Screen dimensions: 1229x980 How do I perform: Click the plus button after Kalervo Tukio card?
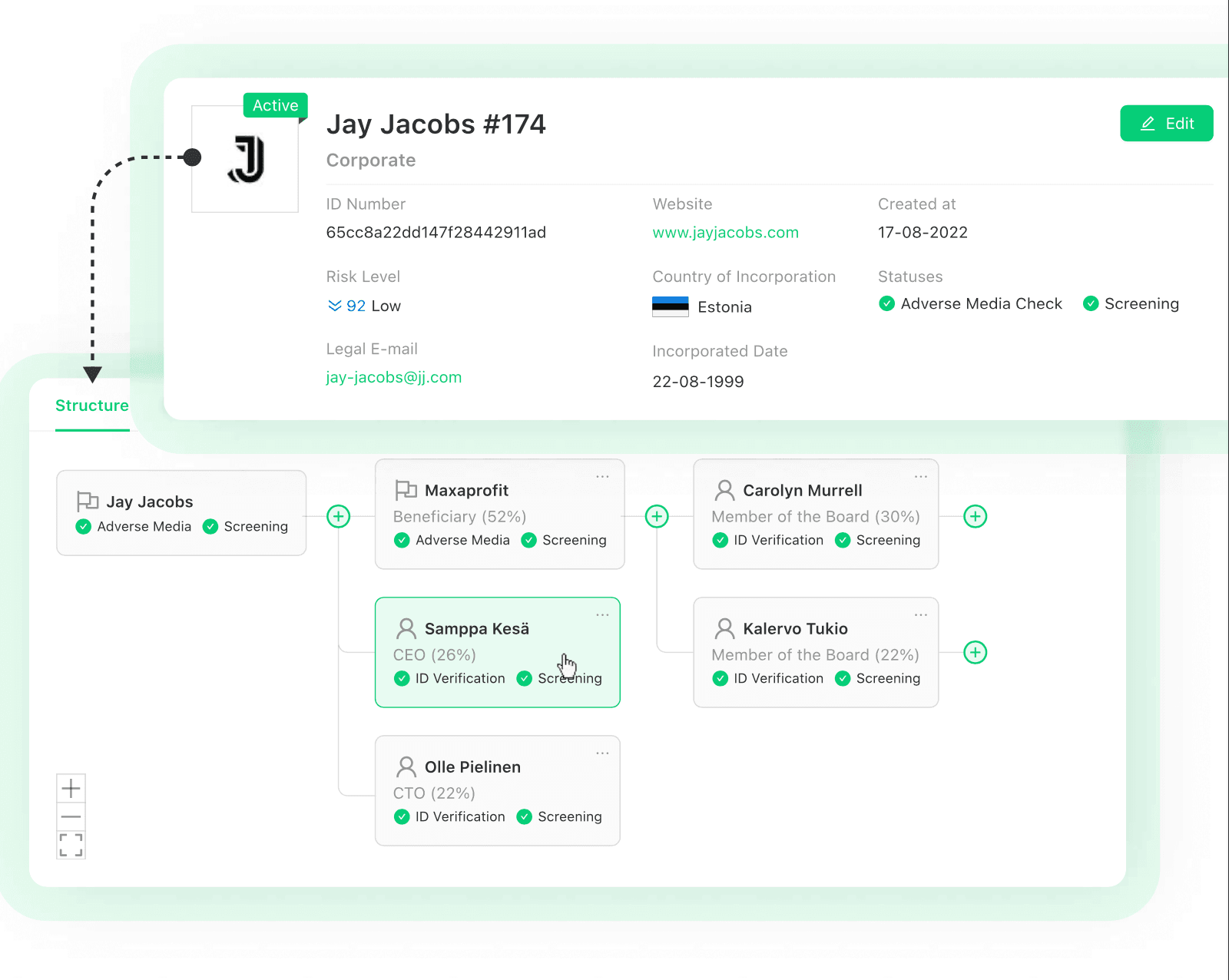(975, 653)
